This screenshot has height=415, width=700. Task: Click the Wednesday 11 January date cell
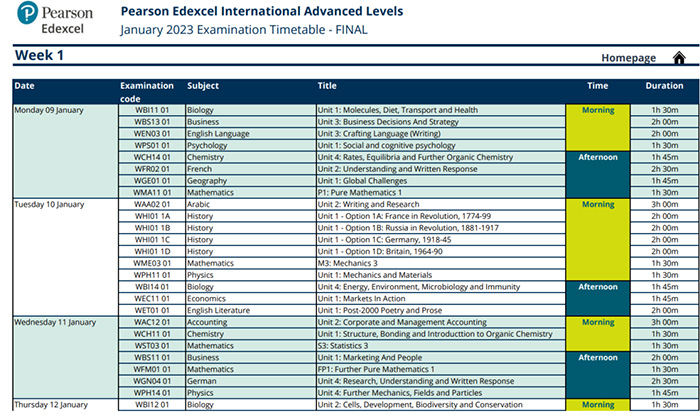pyautogui.click(x=55, y=322)
